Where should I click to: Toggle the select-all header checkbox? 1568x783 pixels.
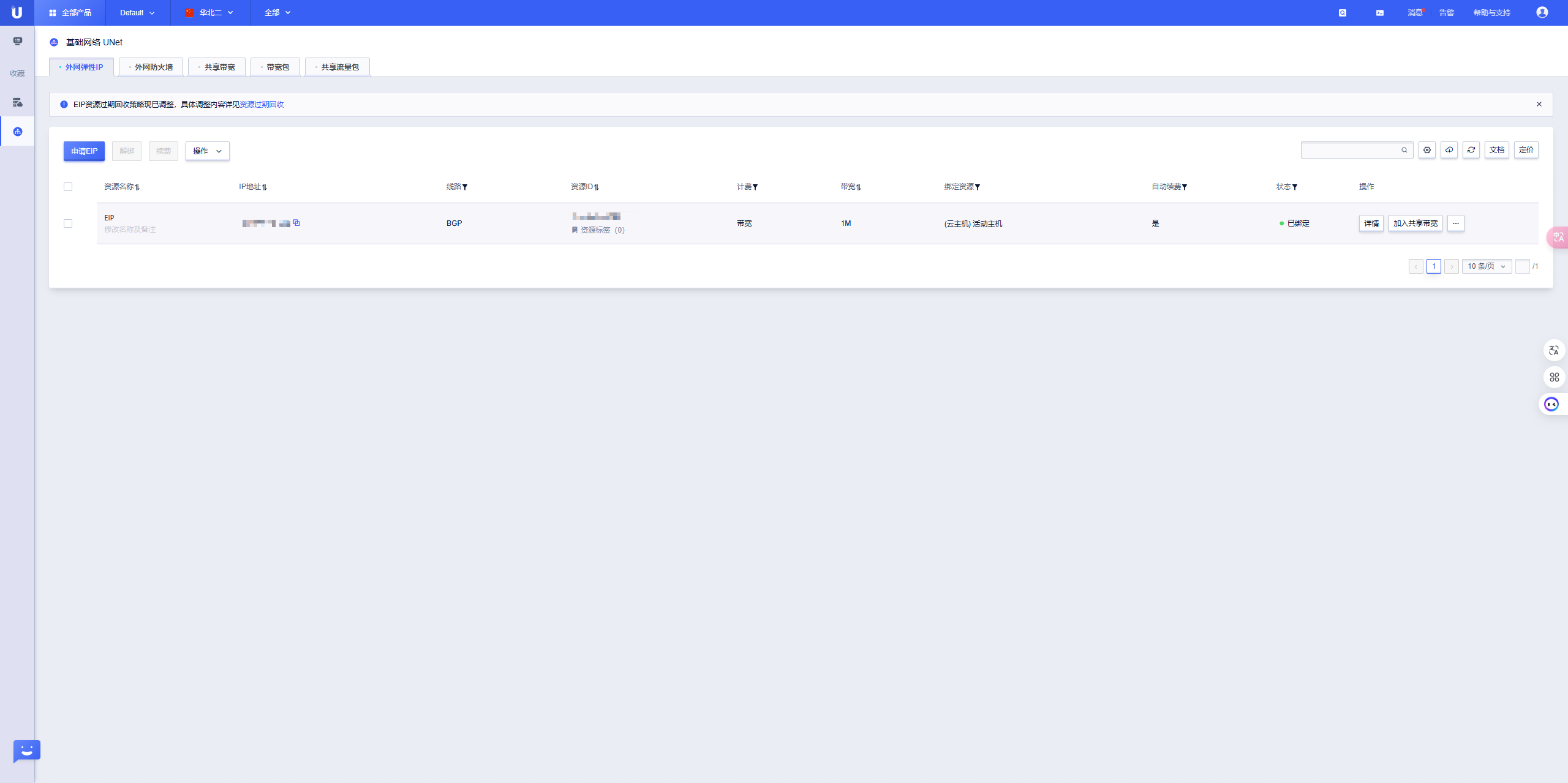click(x=68, y=187)
